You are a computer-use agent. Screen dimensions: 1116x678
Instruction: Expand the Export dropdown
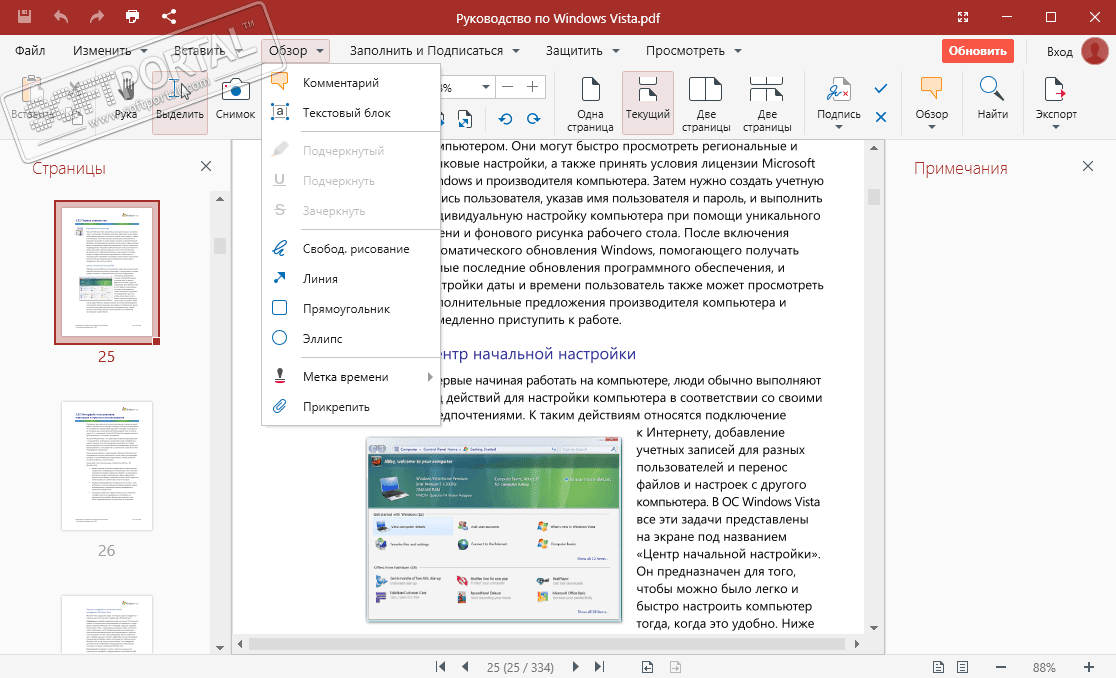tap(1056, 127)
